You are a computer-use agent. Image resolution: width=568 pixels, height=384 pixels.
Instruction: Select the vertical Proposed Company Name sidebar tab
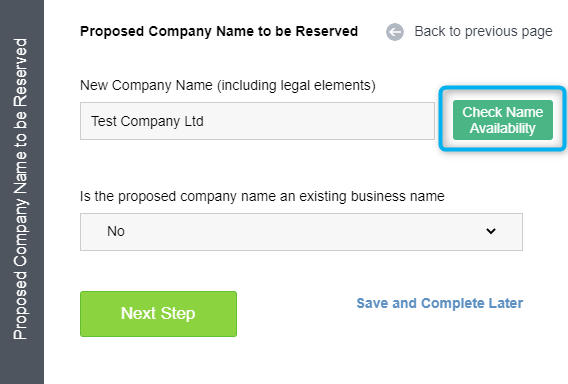20,189
